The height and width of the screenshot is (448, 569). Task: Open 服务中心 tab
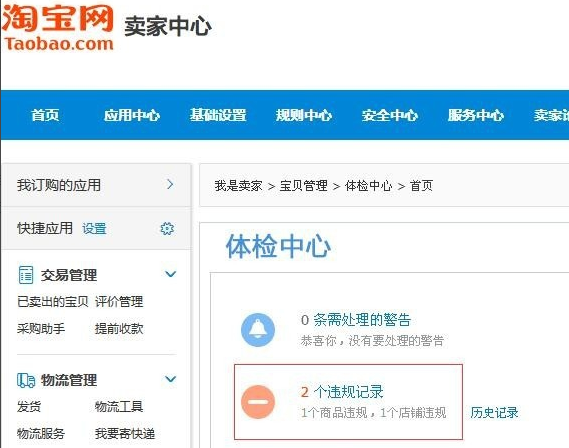tap(476, 115)
